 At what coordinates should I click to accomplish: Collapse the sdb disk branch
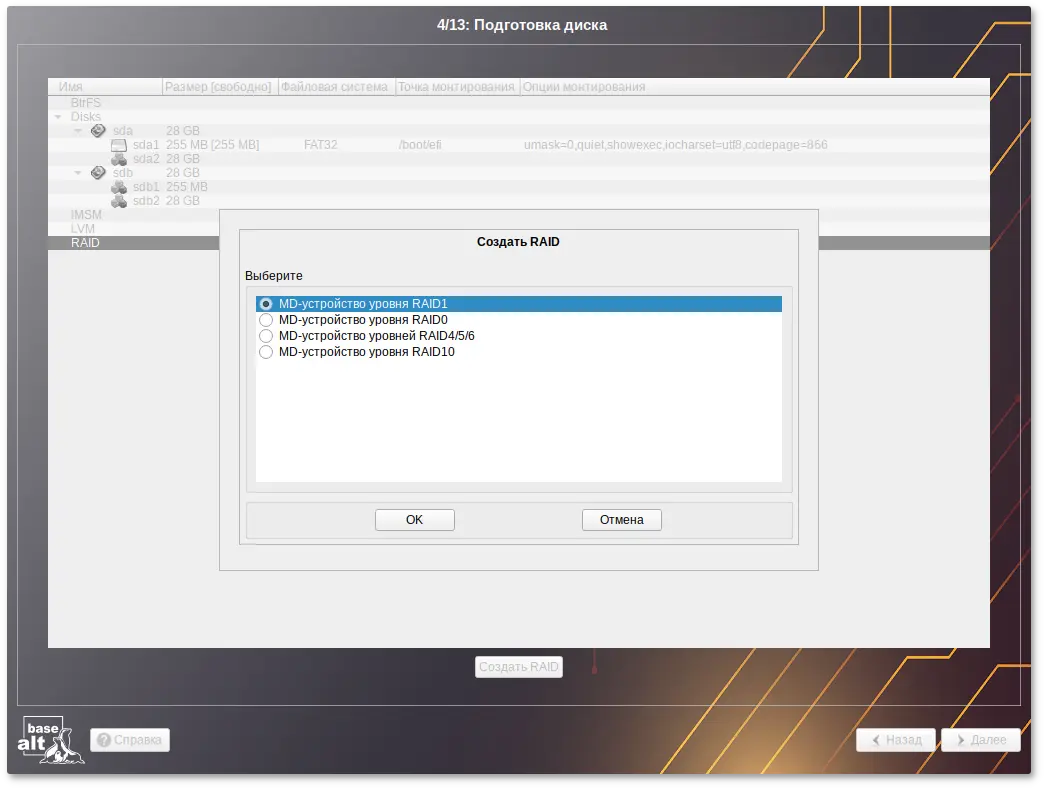pos(78,173)
